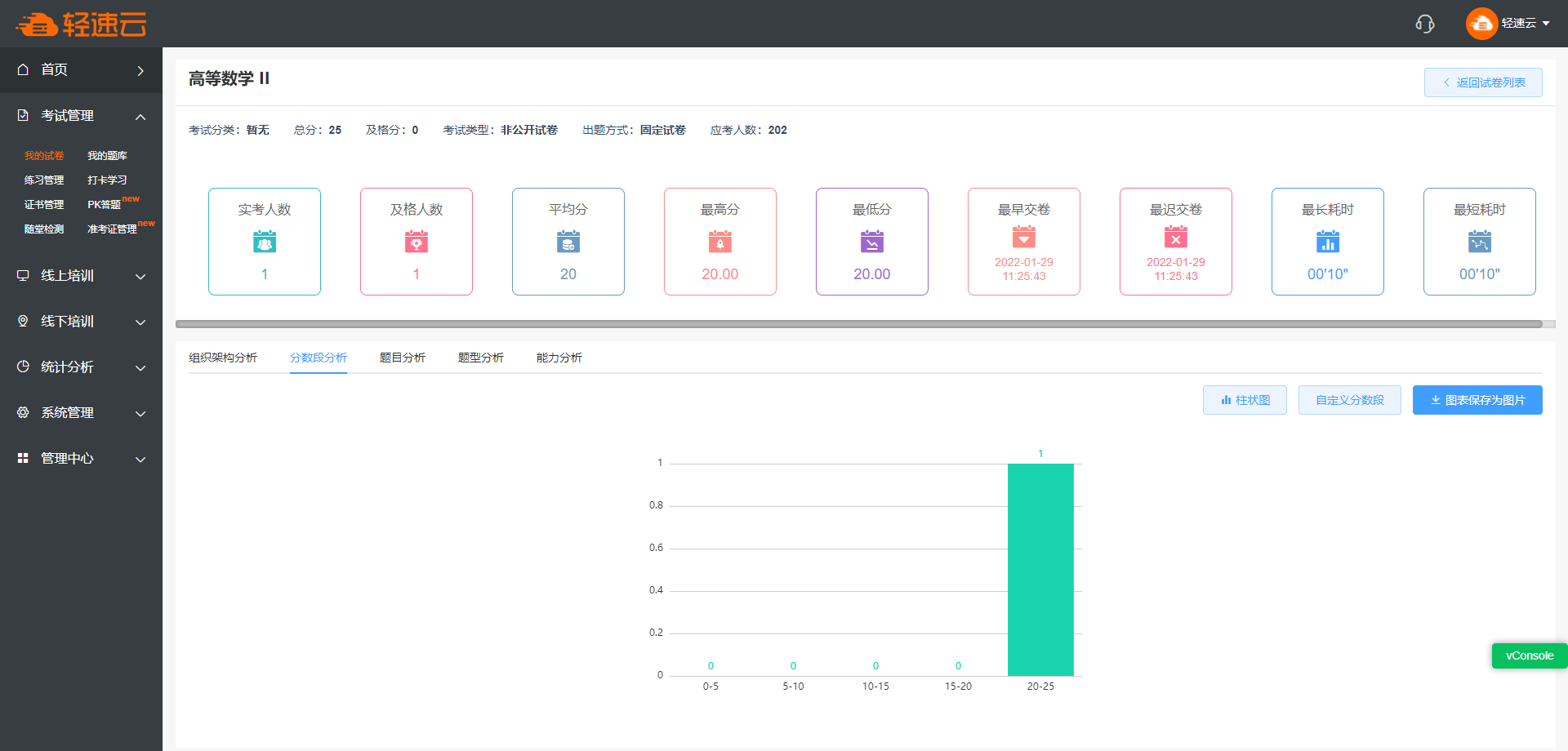Switch to the 组织架构分析 tab
Viewport: 1568px width, 751px height.
tap(223, 358)
